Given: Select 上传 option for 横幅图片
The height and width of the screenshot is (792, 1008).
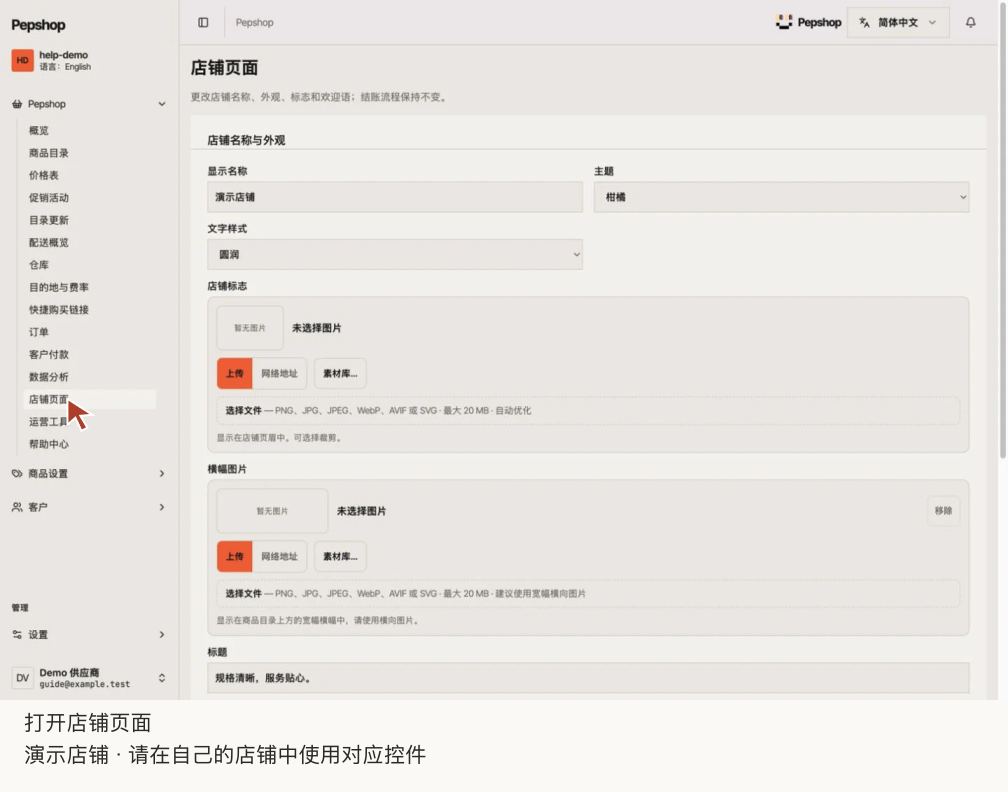Looking at the screenshot, I should [x=235, y=557].
